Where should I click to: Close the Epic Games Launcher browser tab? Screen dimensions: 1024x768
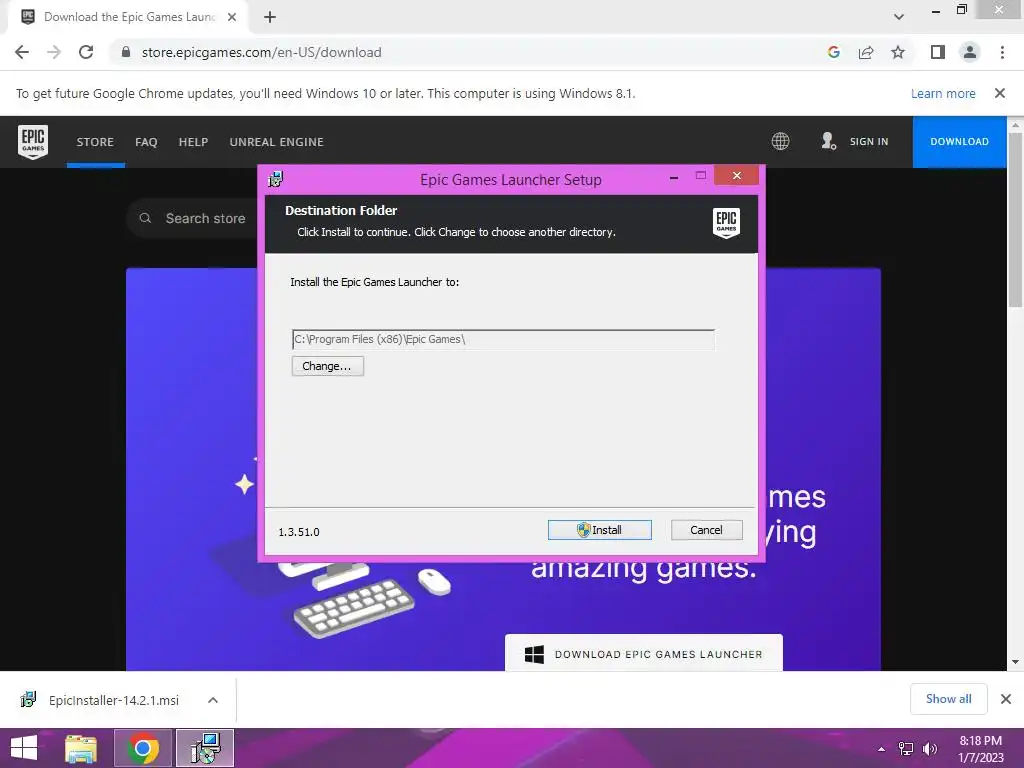pyautogui.click(x=232, y=17)
